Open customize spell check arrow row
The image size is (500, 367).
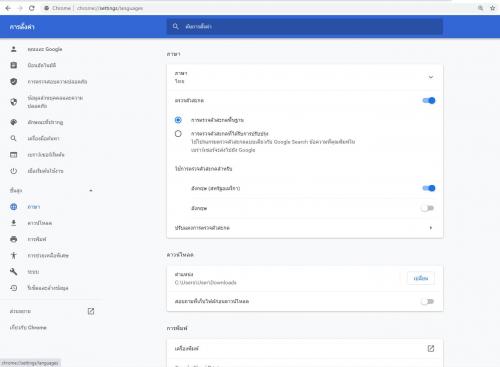click(431, 228)
